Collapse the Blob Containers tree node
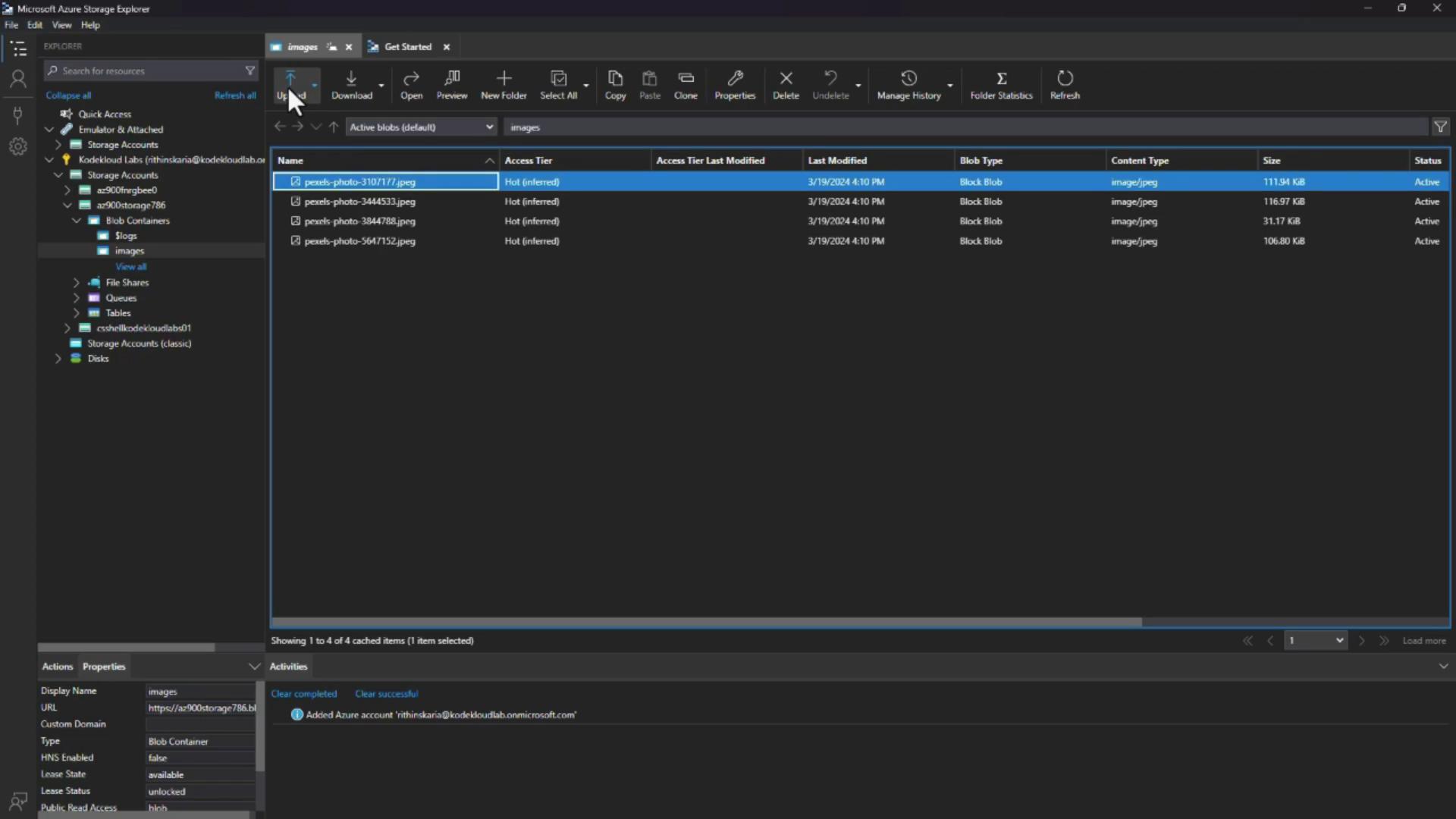Screen dimensions: 1456x819 click(x=76, y=221)
